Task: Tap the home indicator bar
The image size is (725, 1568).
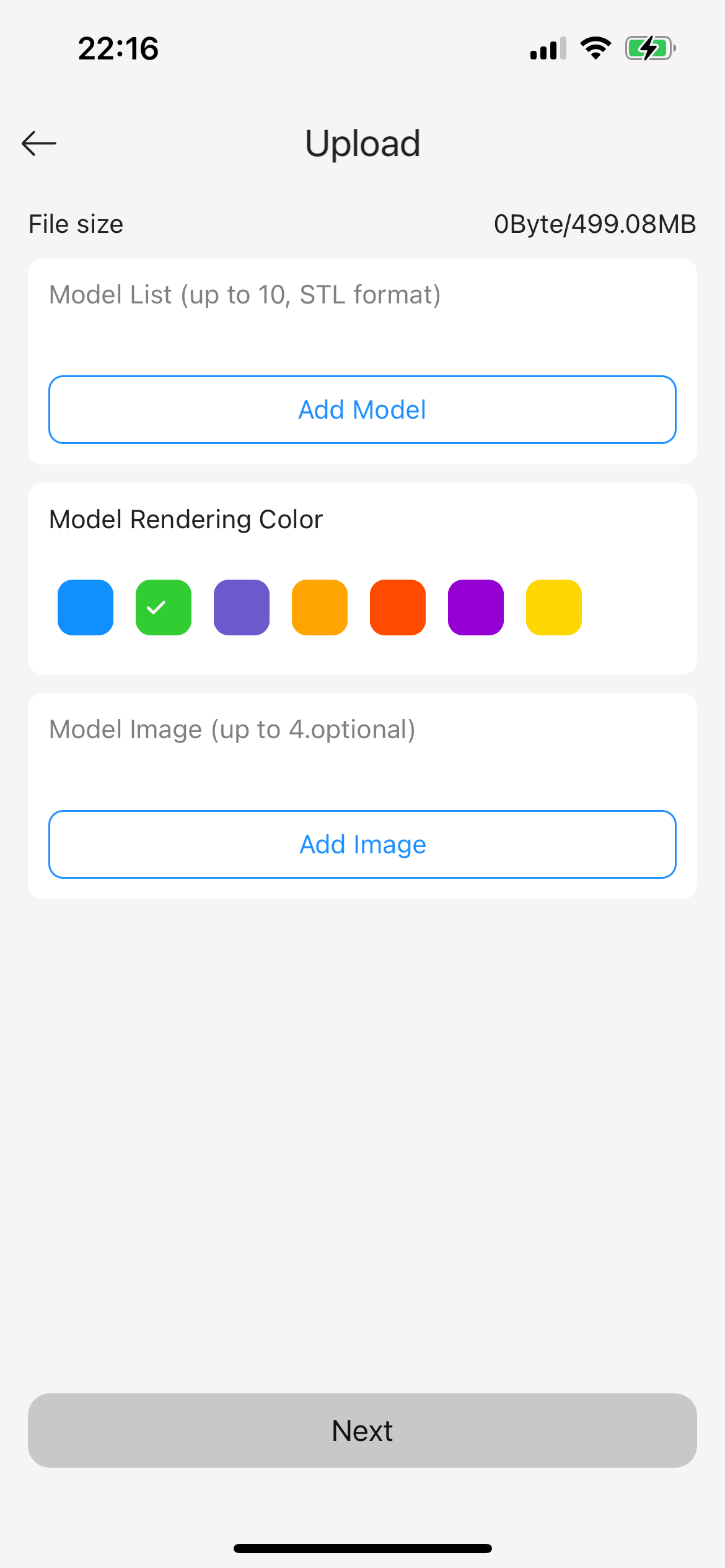Action: [x=362, y=1548]
